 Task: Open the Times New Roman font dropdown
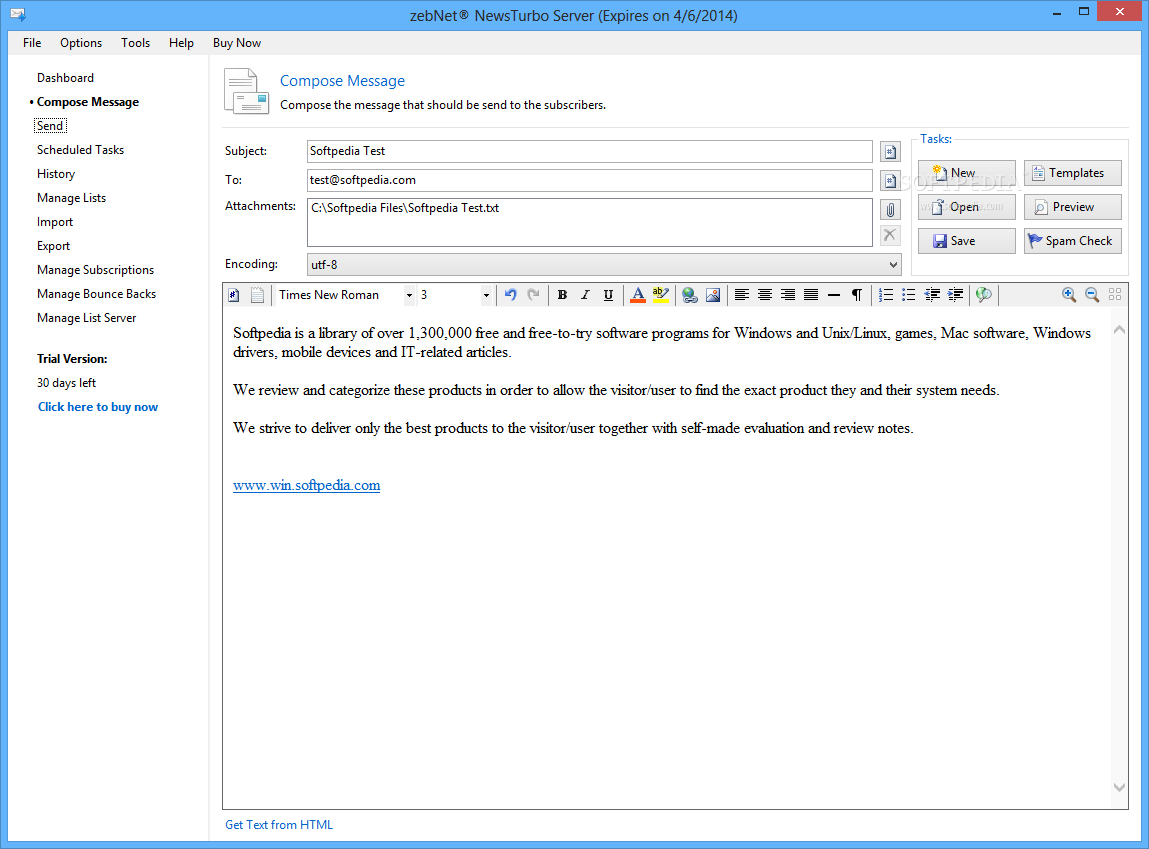(409, 295)
